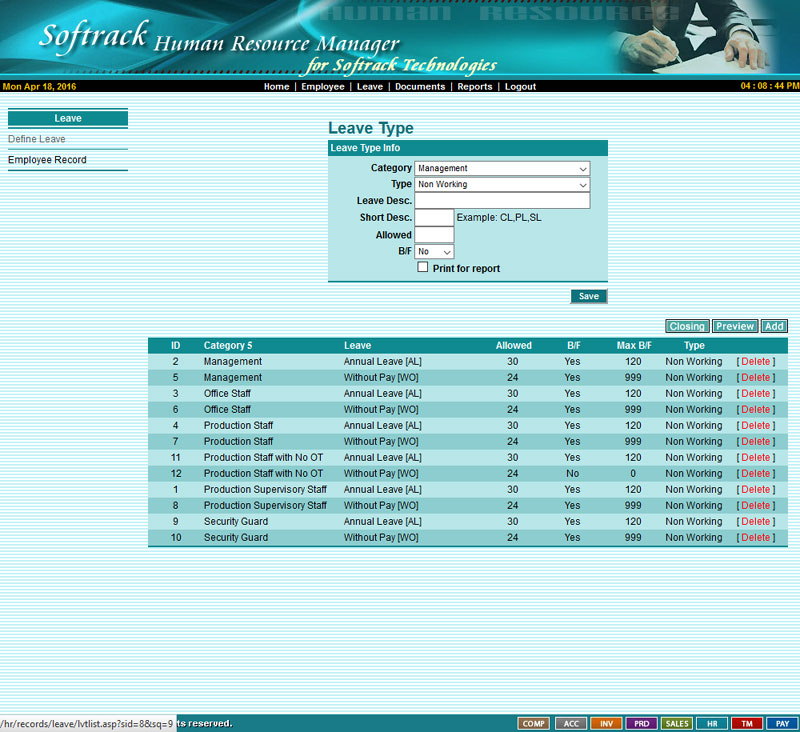Click the Save button
The image size is (800, 732).
coord(589,296)
